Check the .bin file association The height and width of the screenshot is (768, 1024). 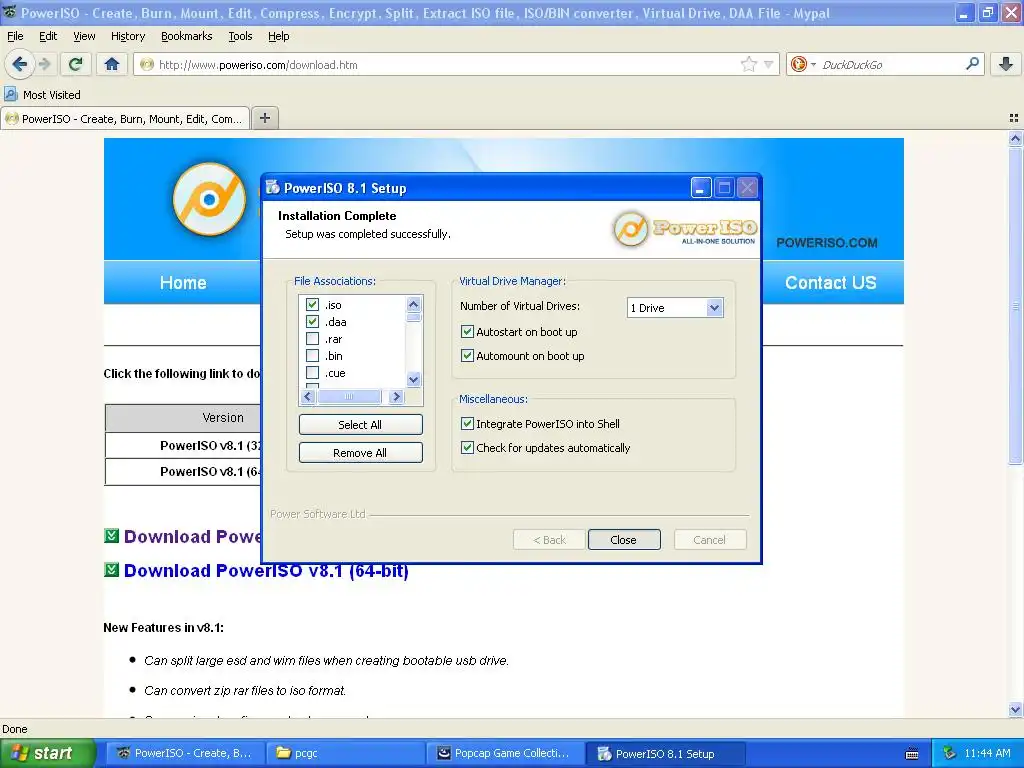click(312, 356)
